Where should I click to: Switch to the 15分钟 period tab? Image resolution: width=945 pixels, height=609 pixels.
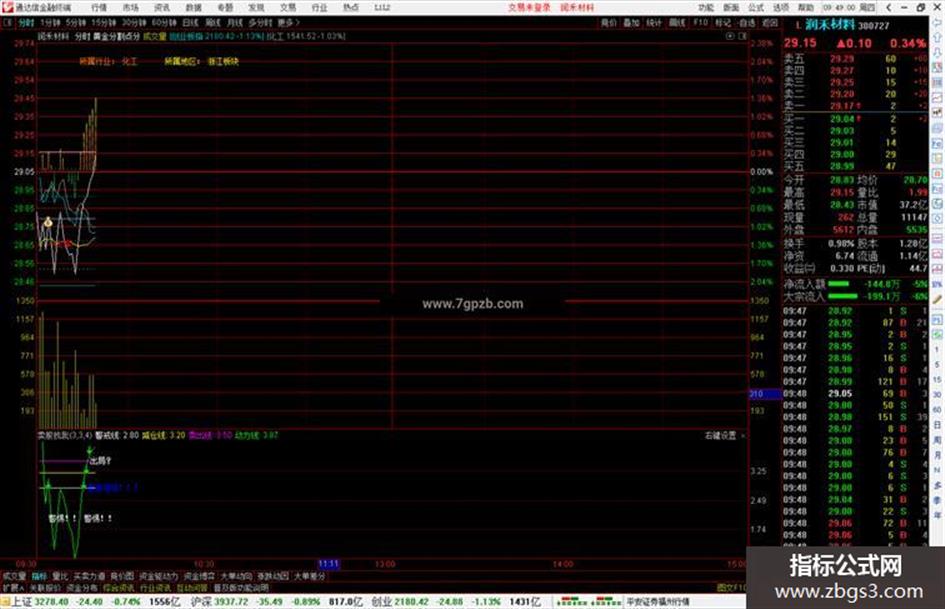[104, 22]
